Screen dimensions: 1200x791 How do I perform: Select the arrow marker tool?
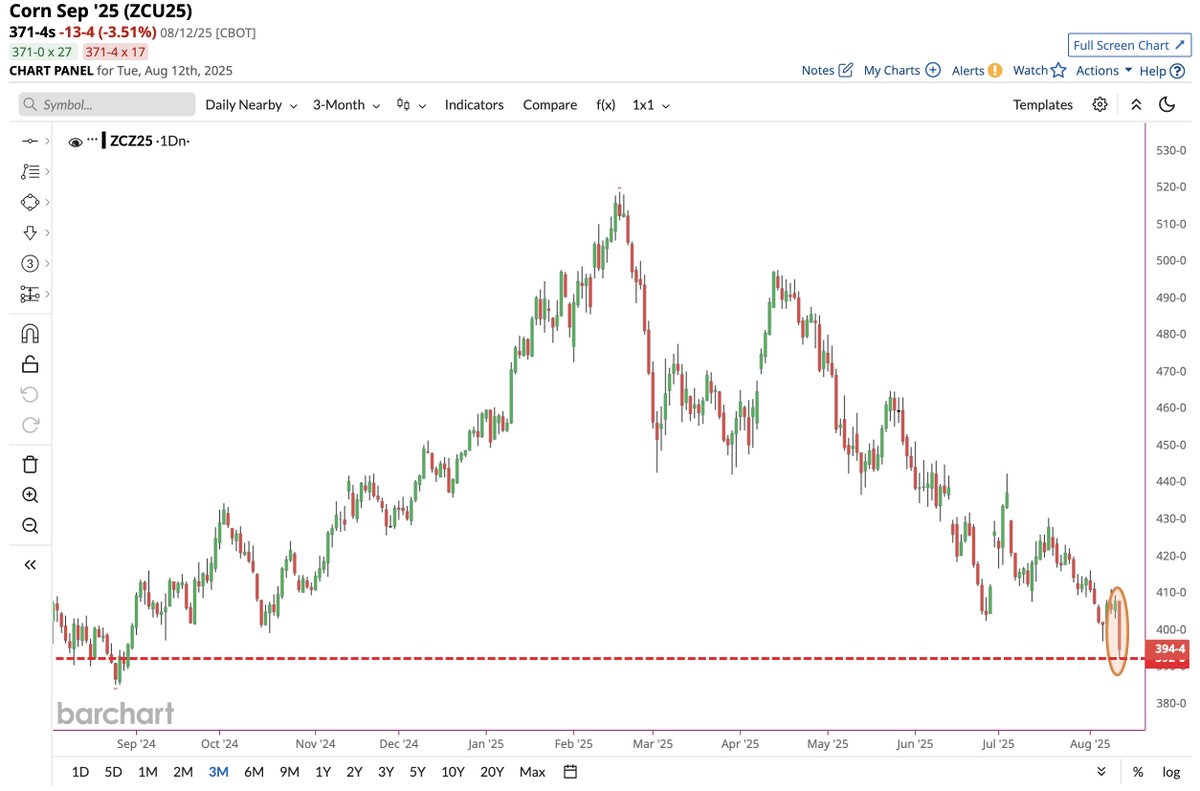30,232
